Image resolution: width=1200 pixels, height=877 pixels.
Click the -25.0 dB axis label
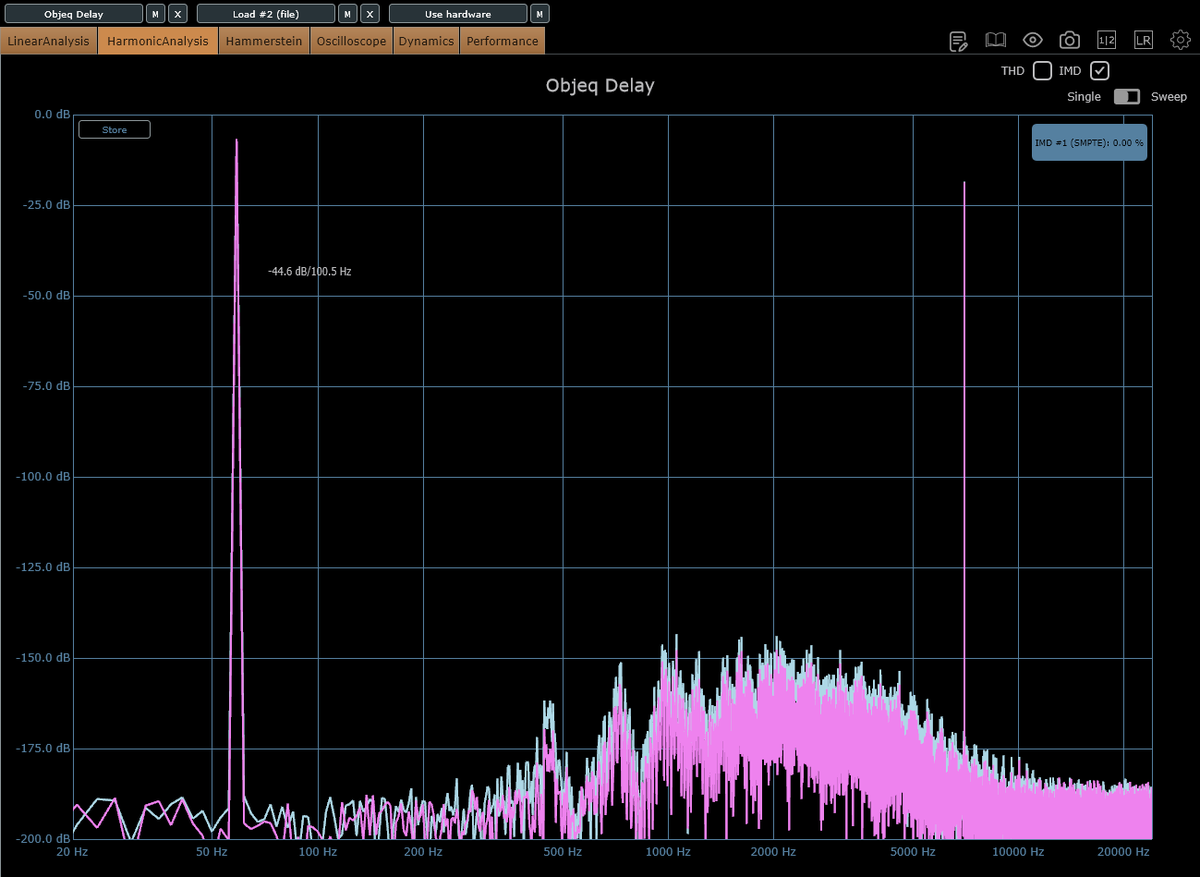48,205
